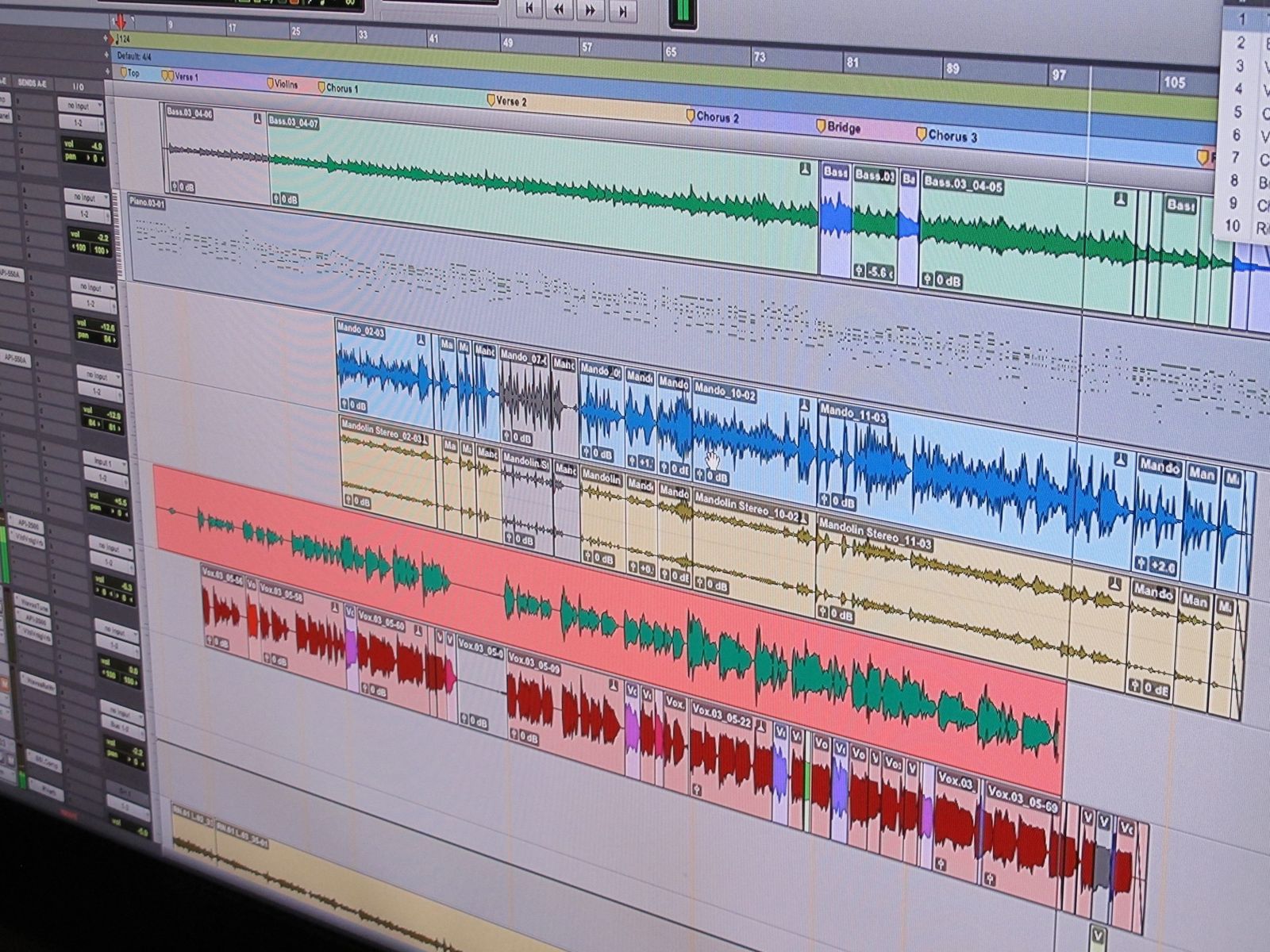Click the Verse 2 marker icon
Screen dimensions: 1270x952
point(491,100)
